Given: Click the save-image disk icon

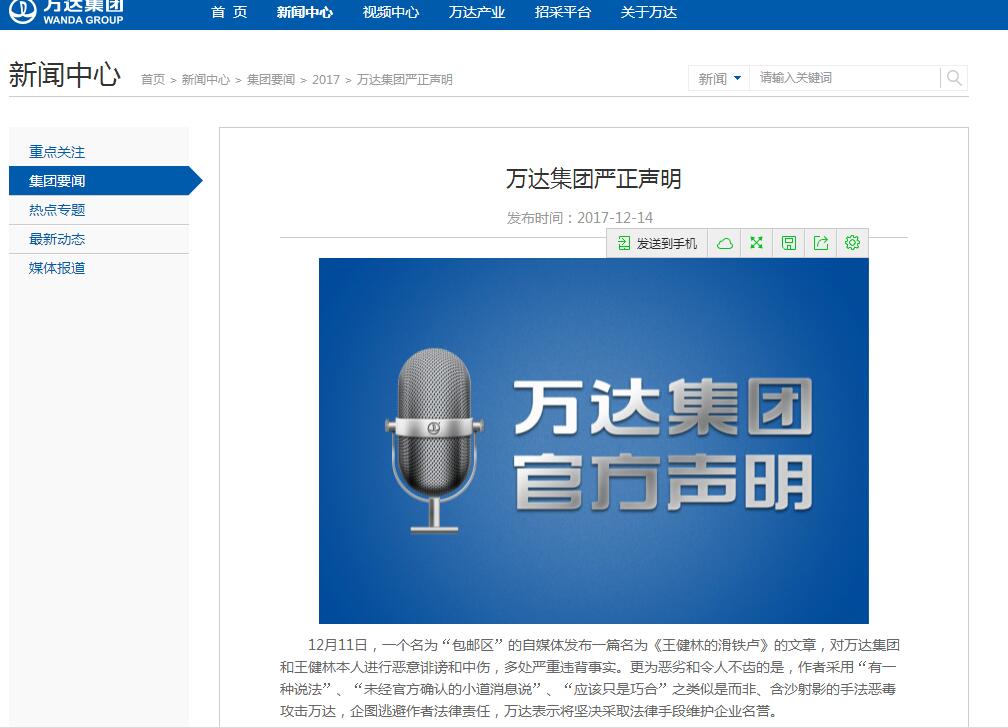Looking at the screenshot, I should click(x=789, y=242).
